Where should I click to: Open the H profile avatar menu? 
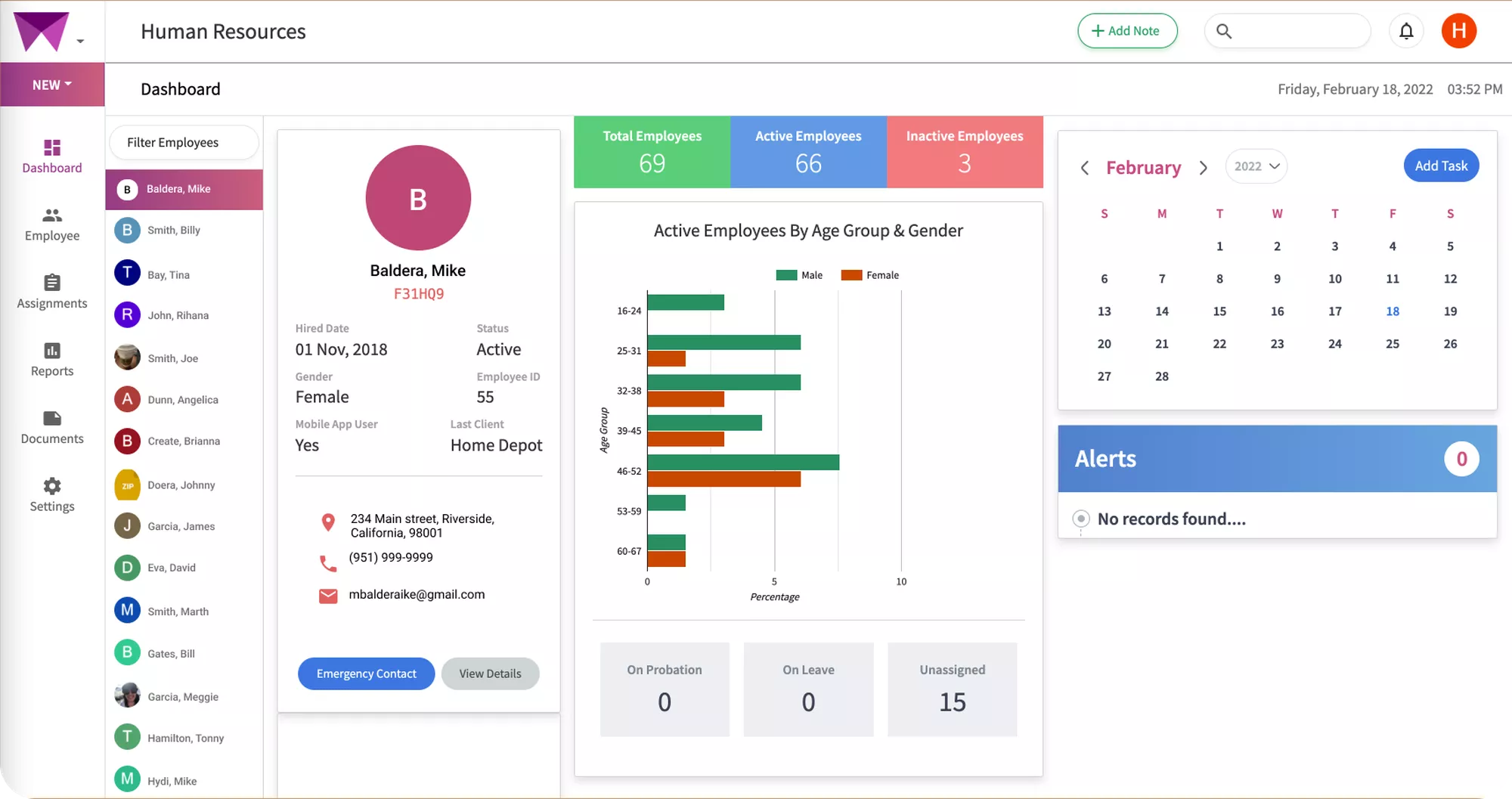pos(1459,31)
